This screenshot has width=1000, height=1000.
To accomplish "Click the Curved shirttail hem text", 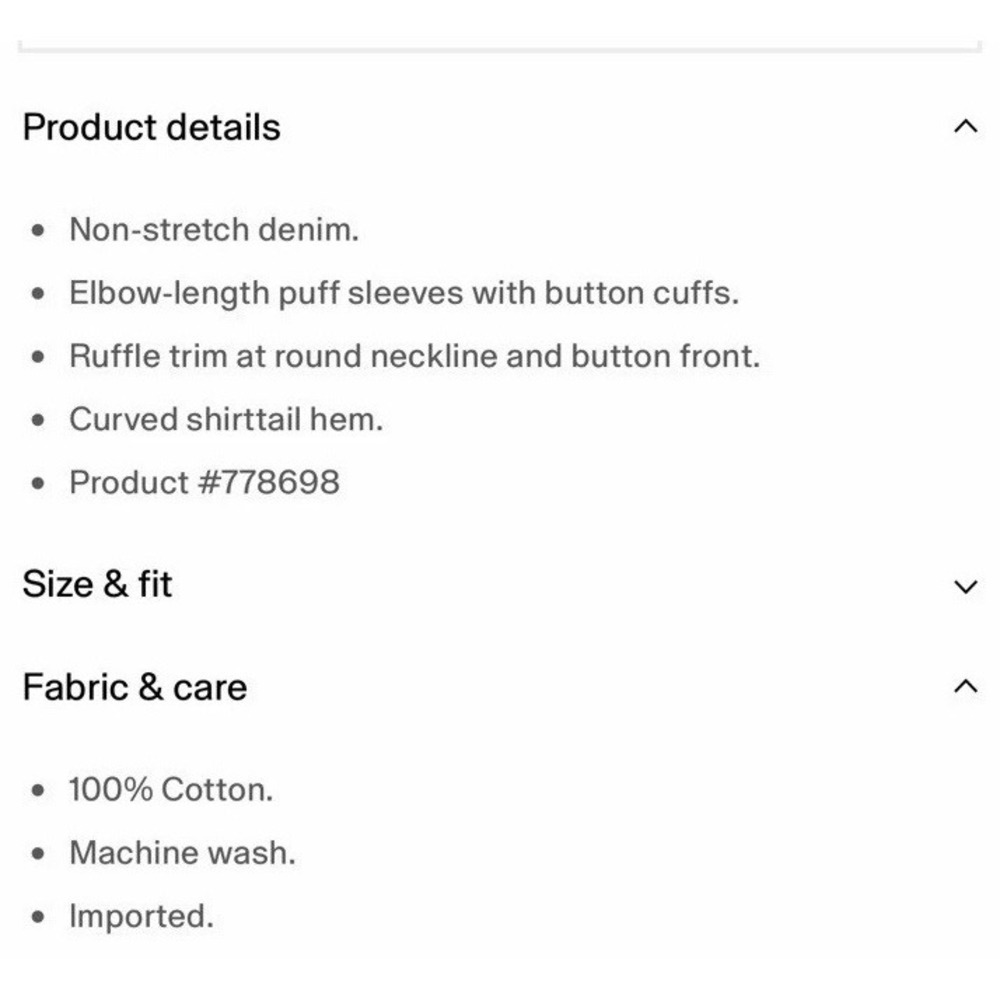I will [226, 420].
